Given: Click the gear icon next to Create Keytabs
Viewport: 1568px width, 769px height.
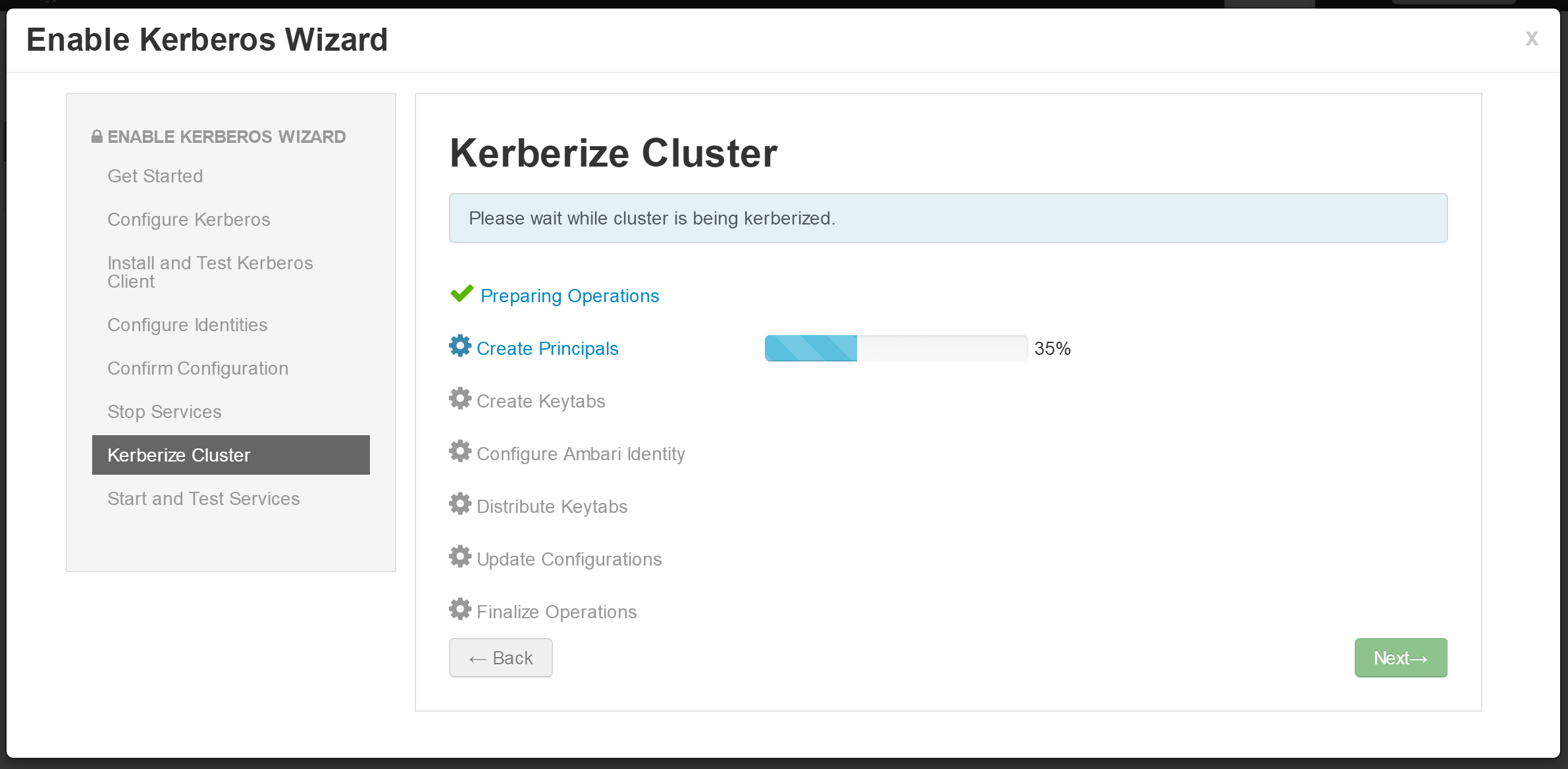Looking at the screenshot, I should coord(460,398).
